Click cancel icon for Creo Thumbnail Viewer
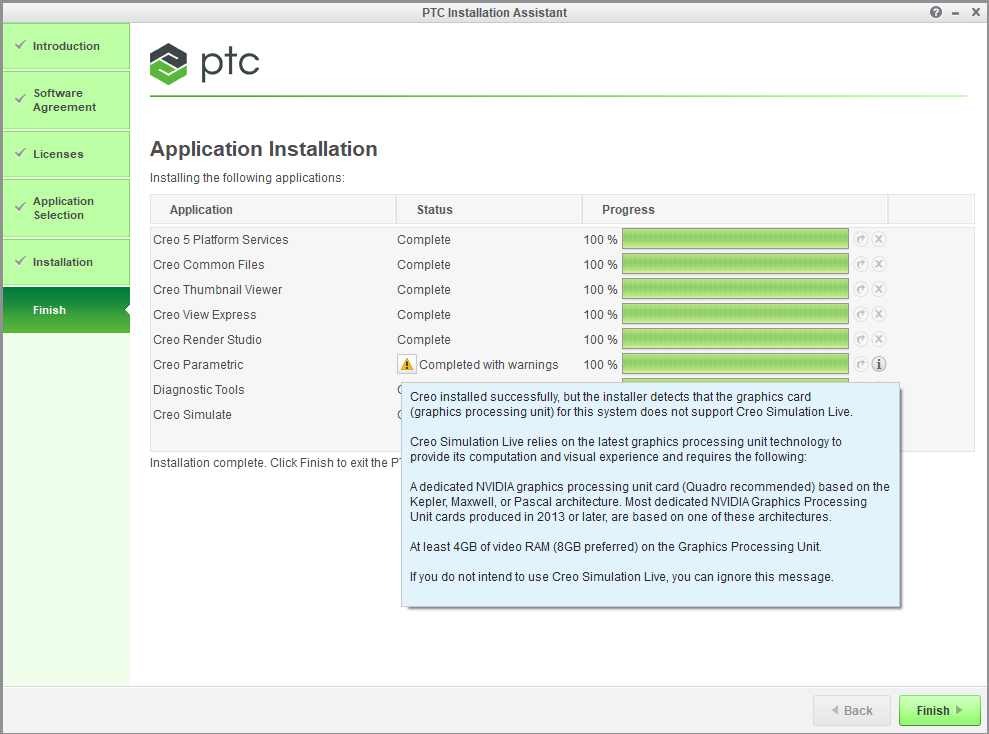Viewport: 989px width, 734px height. pos(879,289)
